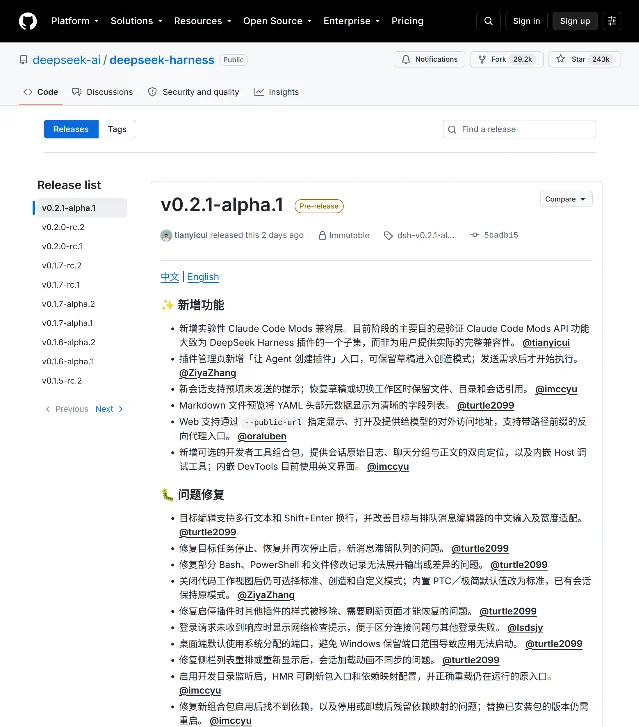The width and height of the screenshot is (639, 727).
Task: Click the Sign up button
Action: [x=575, y=21]
